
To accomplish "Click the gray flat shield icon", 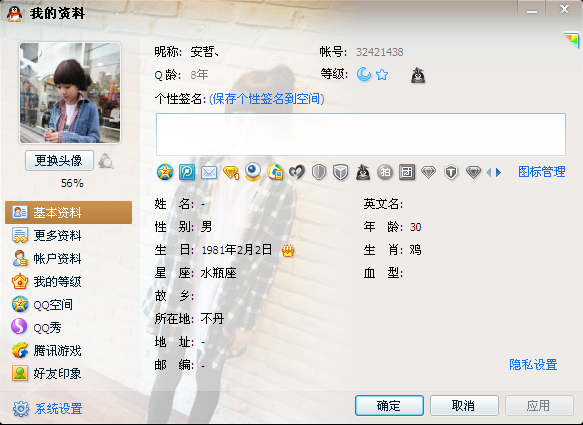I will (319, 173).
